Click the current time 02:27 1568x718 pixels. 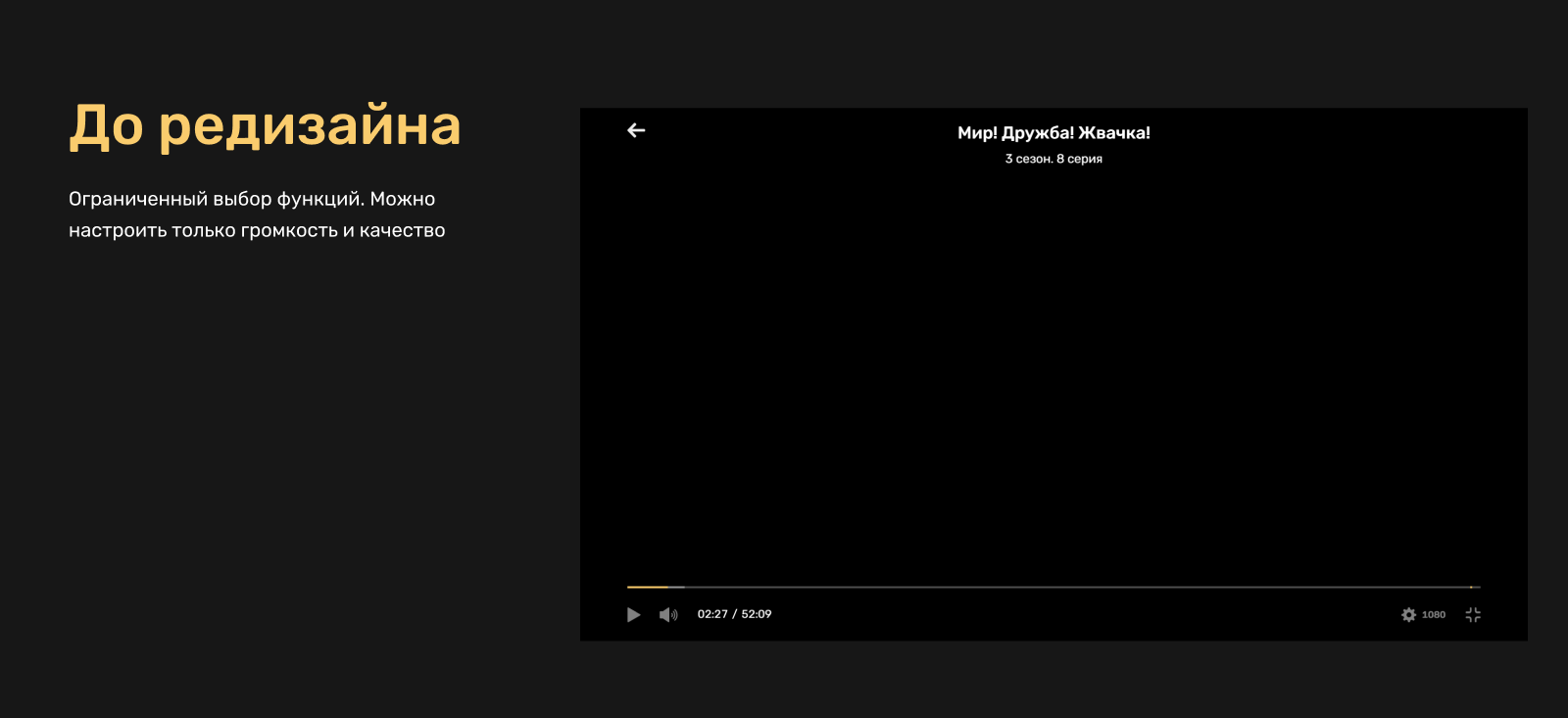coord(712,614)
